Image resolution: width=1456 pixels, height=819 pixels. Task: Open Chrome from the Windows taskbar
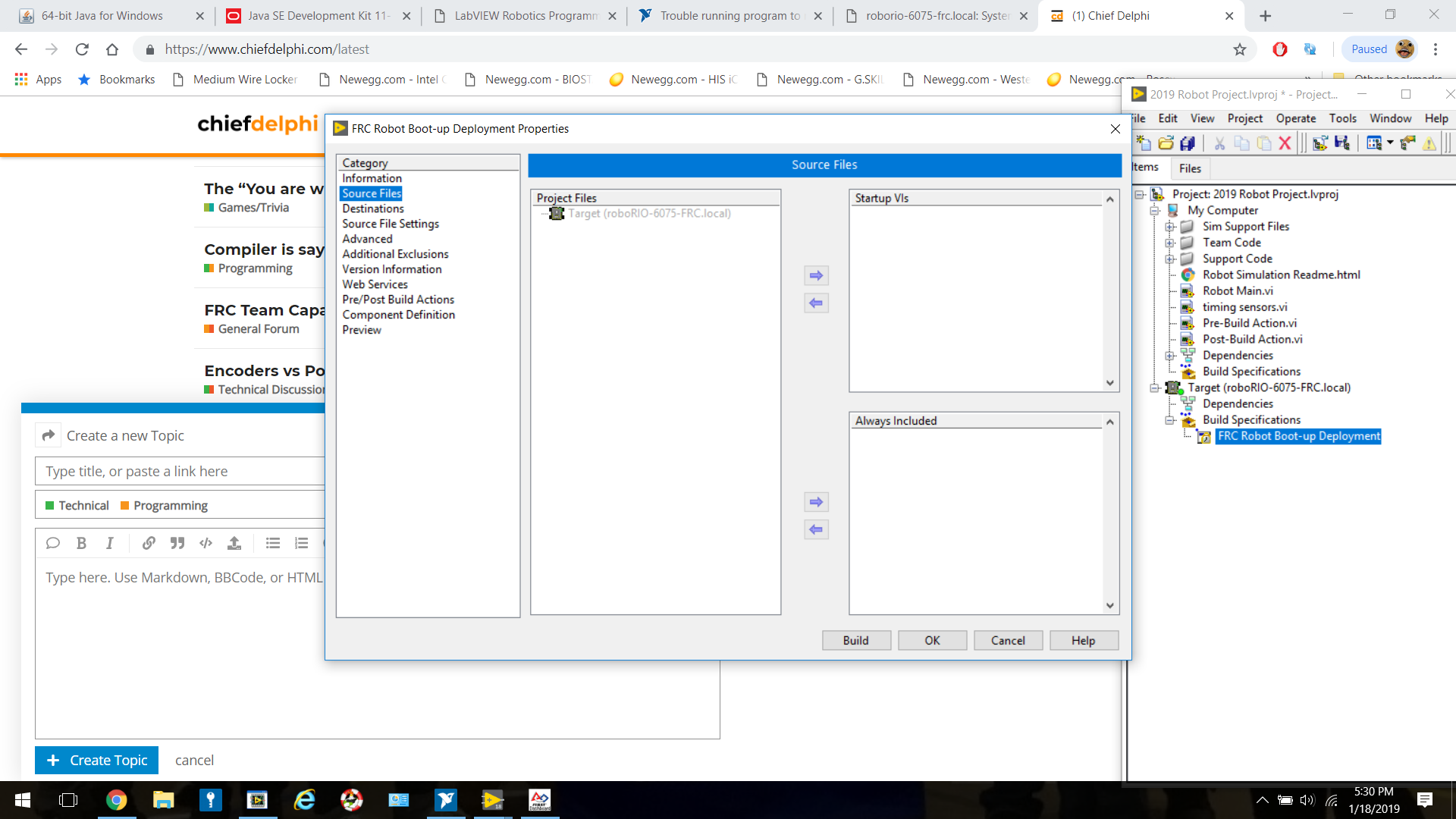pyautogui.click(x=116, y=800)
